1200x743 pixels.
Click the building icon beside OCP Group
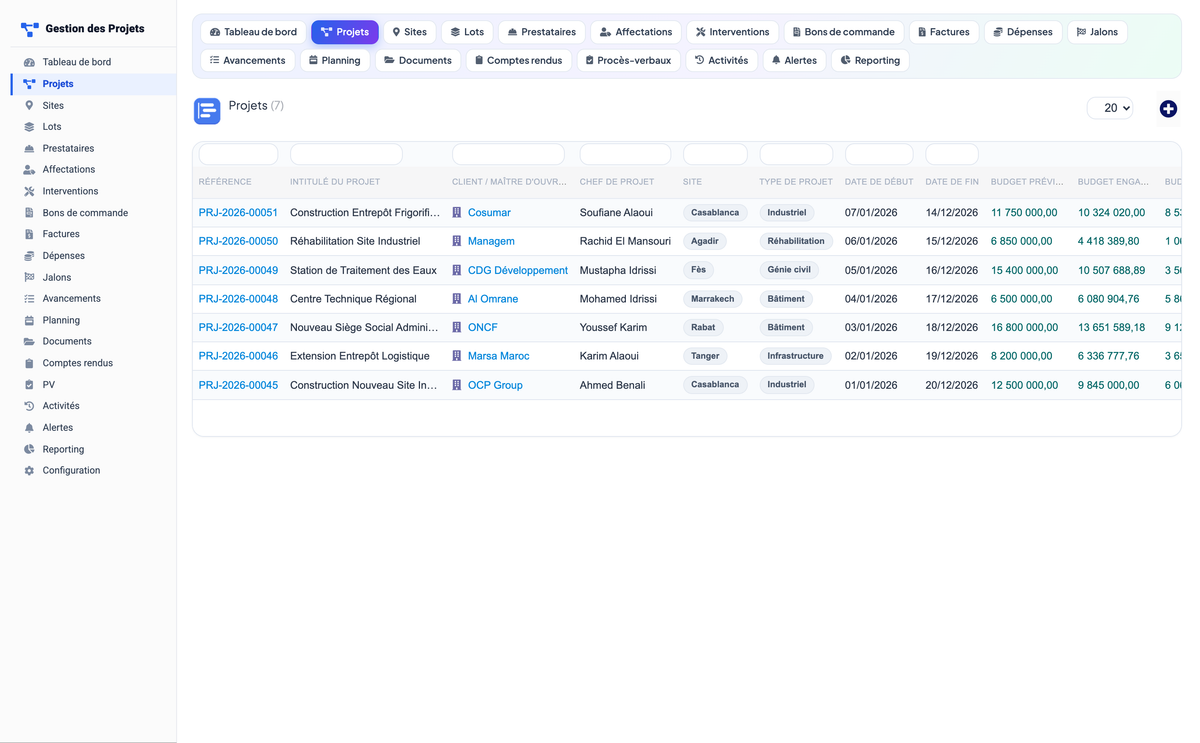coord(457,385)
